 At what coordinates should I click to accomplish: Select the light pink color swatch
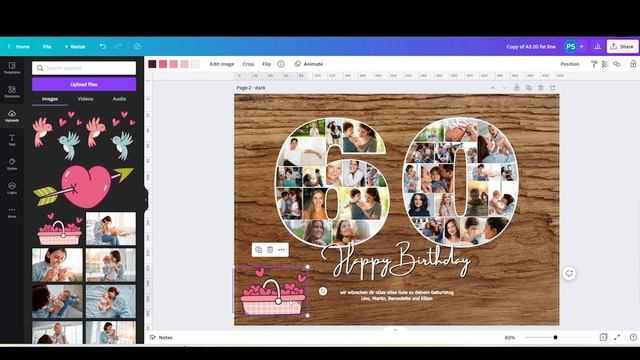pos(184,64)
